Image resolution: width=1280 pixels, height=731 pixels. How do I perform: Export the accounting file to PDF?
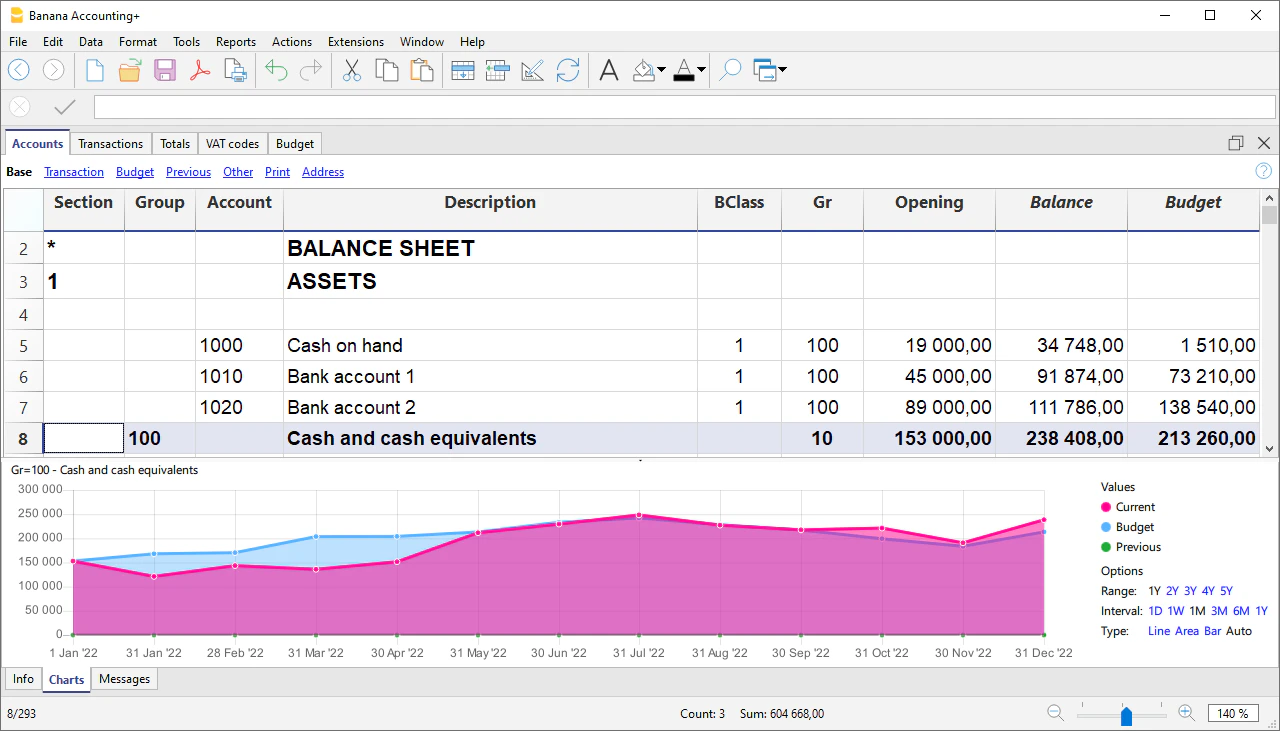(x=200, y=70)
